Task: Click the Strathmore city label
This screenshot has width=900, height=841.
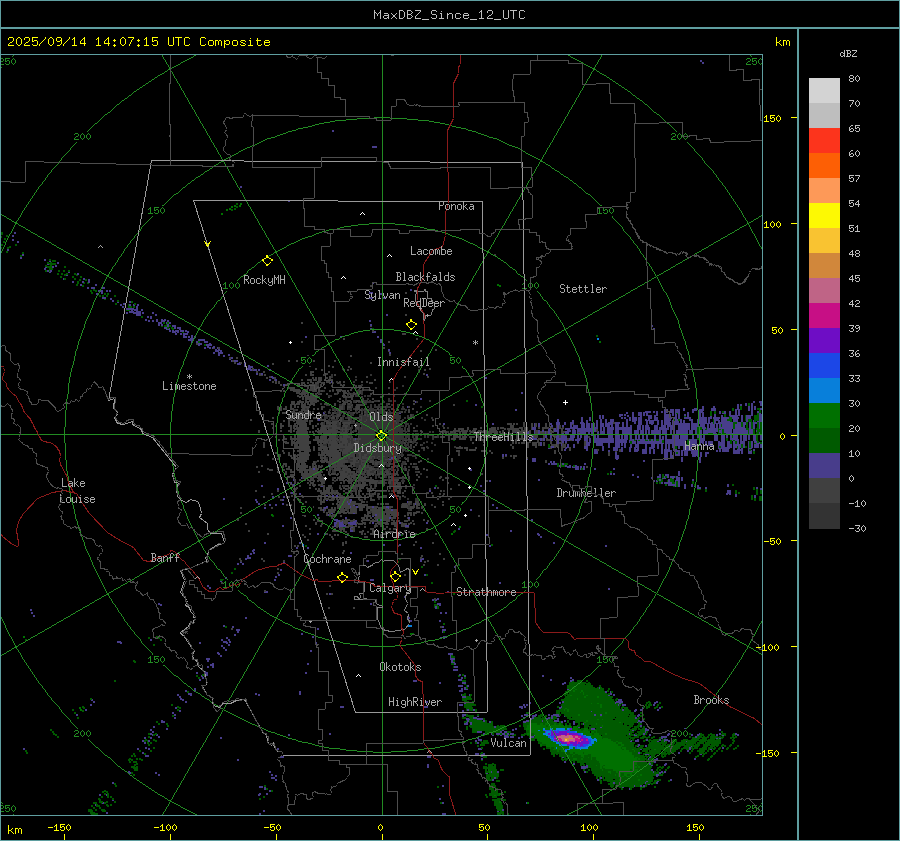Action: coord(486,592)
